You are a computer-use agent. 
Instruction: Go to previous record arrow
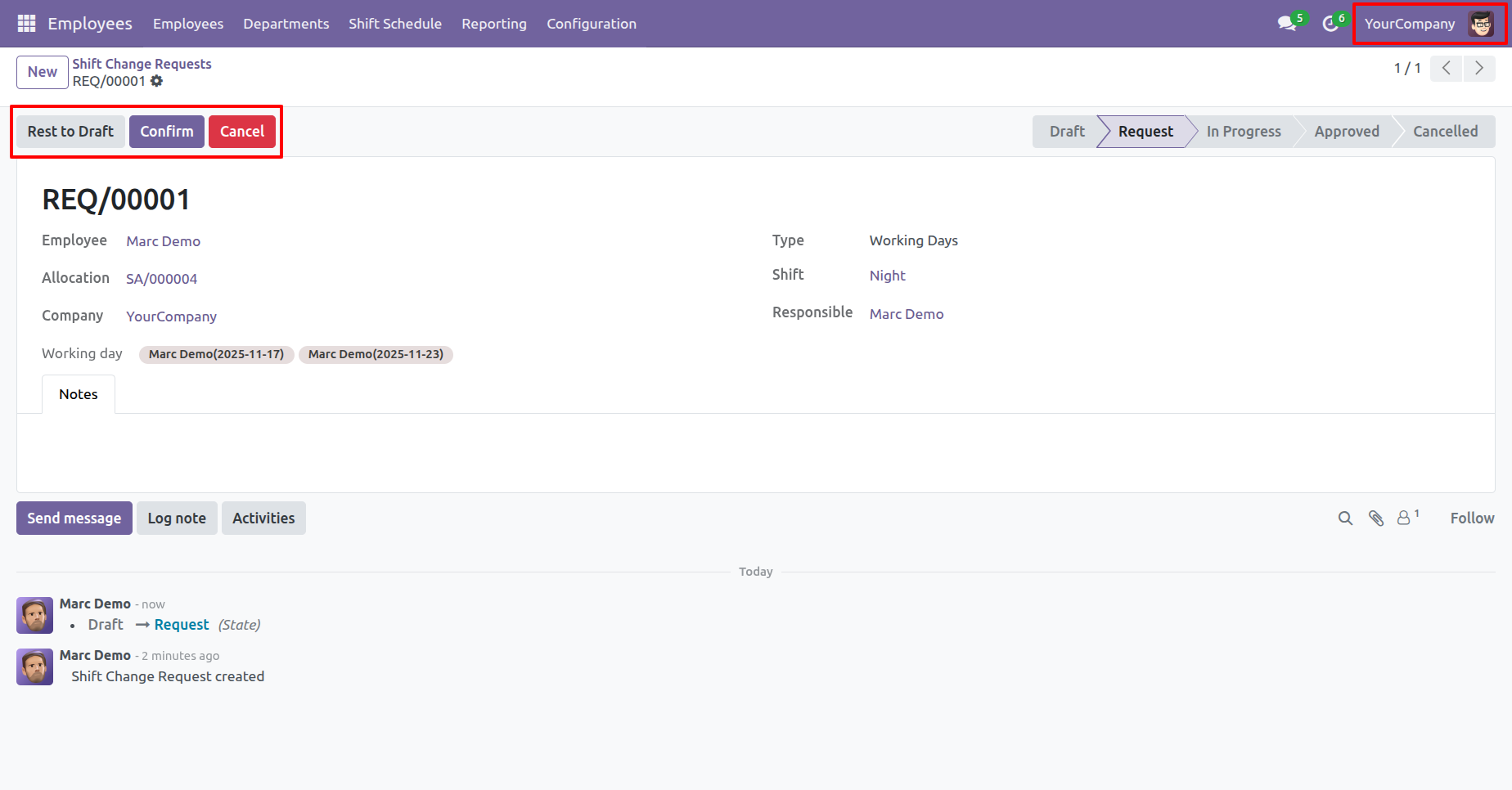[1447, 69]
